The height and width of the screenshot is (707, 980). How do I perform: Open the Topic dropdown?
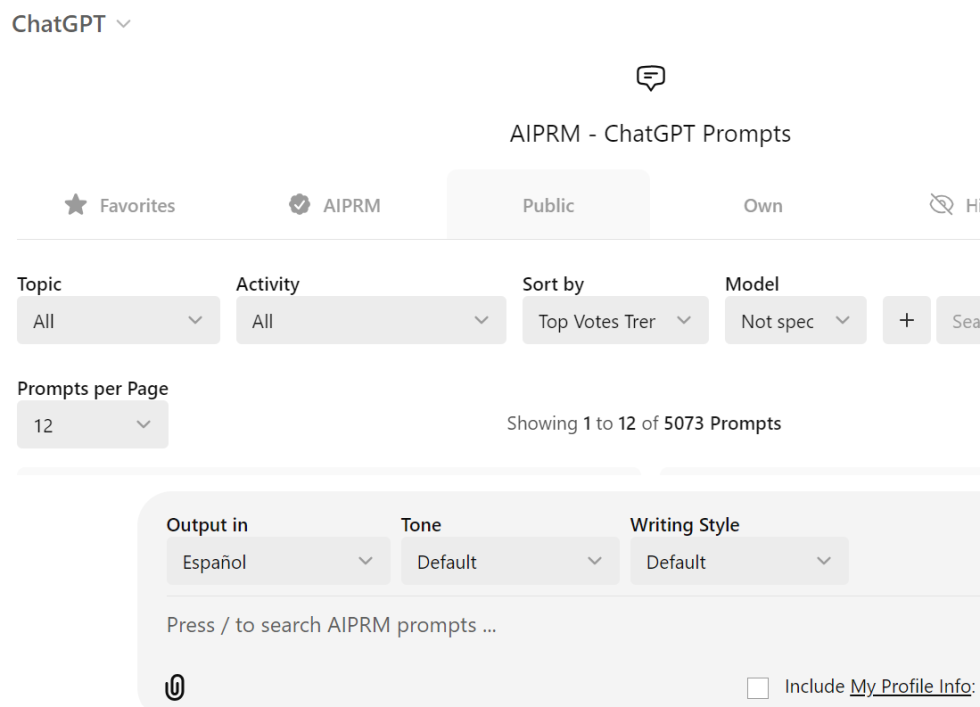[118, 320]
